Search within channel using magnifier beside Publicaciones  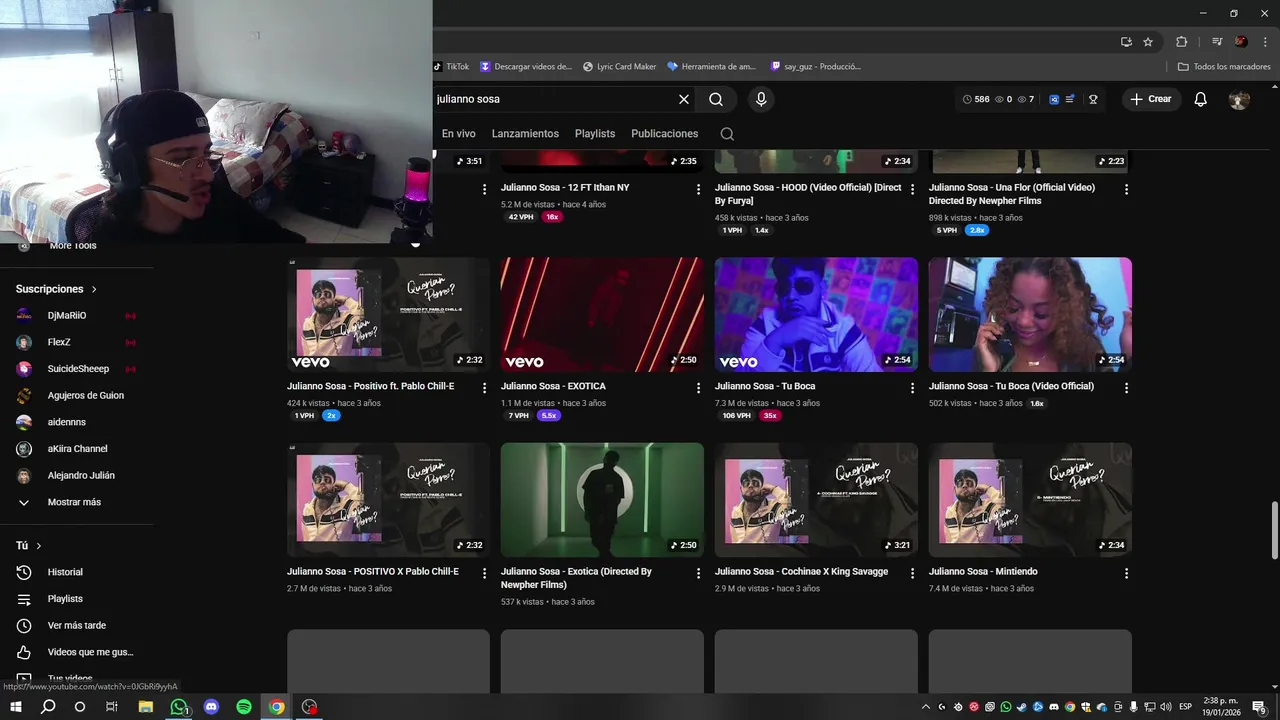[x=727, y=134]
